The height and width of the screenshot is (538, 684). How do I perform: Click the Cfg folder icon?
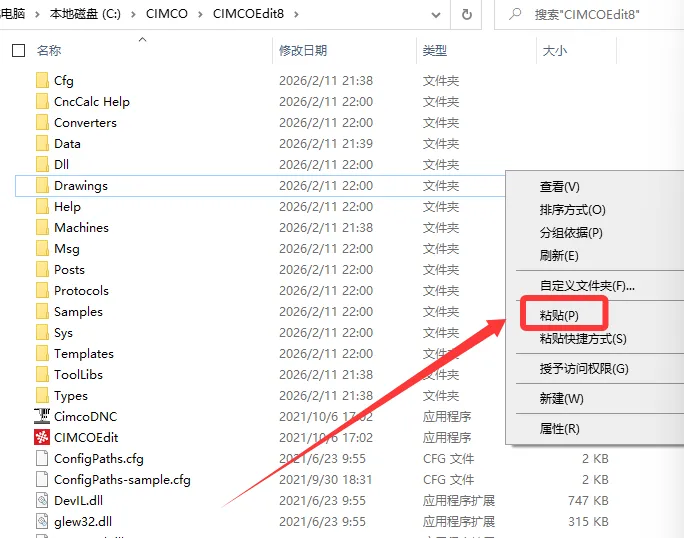click(x=42, y=81)
